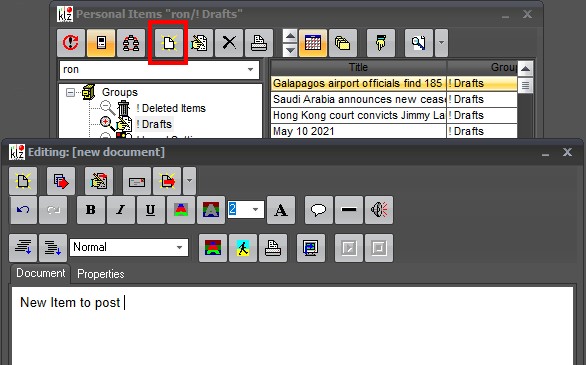Switch to the Properties tab
586x365 pixels.
[101, 274]
